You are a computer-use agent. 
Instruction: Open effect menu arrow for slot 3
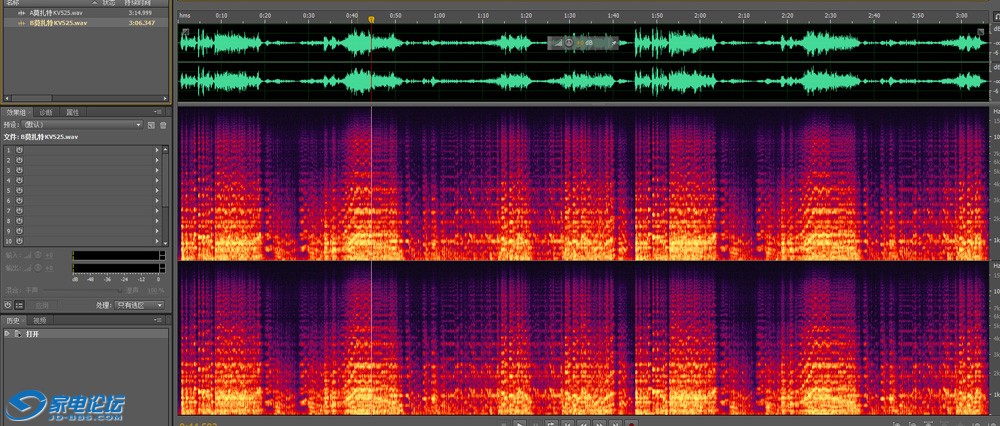tap(157, 170)
